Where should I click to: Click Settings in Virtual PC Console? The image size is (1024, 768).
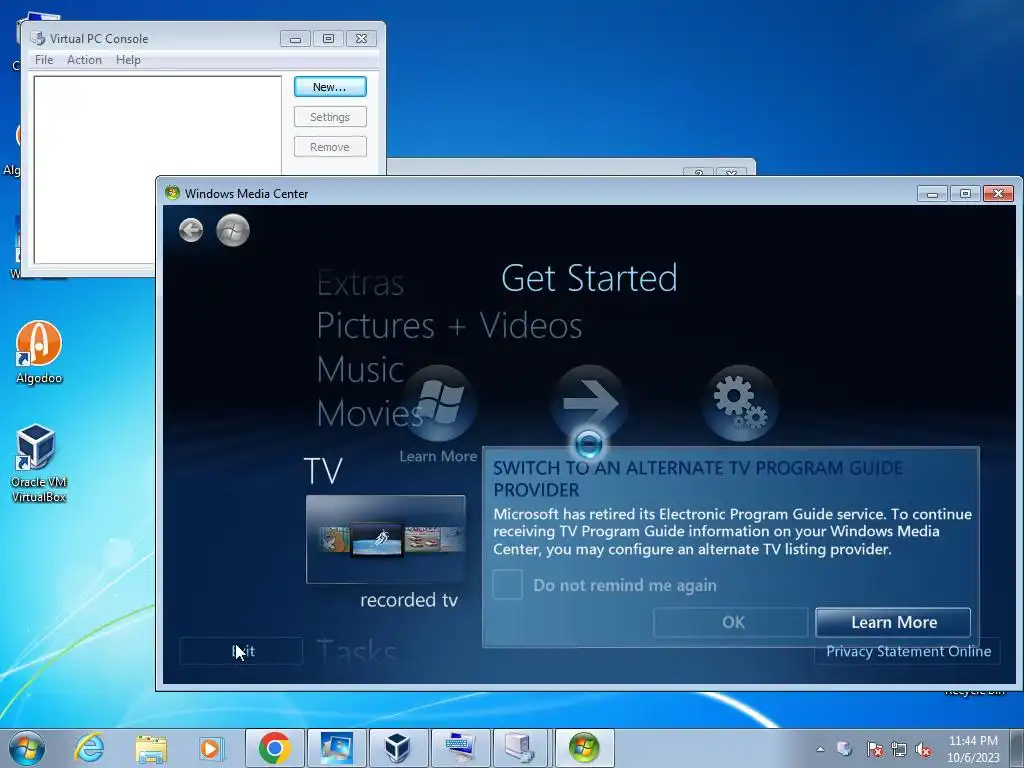tap(330, 117)
